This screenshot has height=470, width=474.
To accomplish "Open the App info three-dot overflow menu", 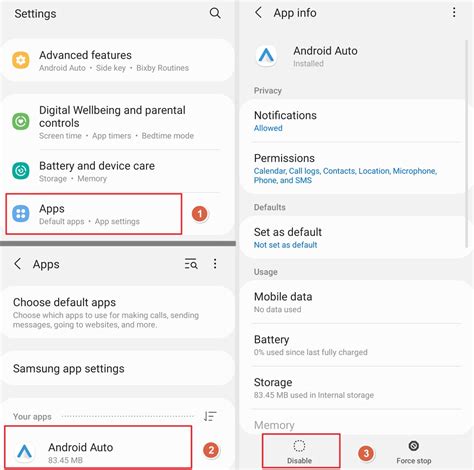I will 454,13.
